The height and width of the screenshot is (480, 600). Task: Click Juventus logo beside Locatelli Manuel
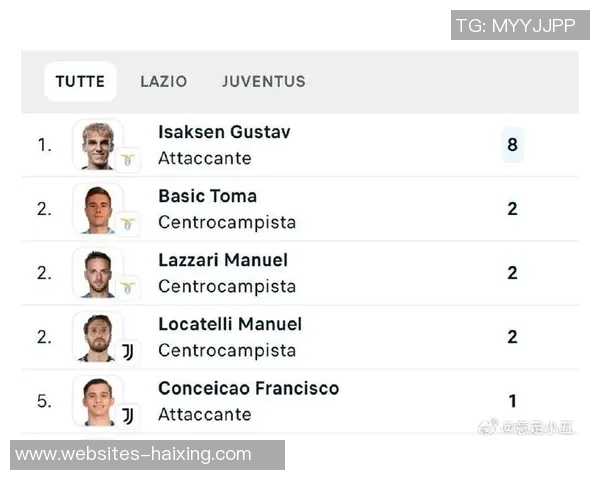click(128, 351)
